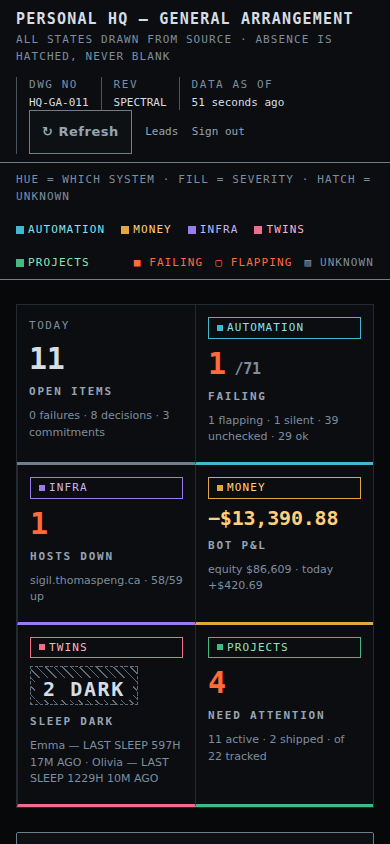Click the purple Infra legend swatch

click(x=192, y=230)
